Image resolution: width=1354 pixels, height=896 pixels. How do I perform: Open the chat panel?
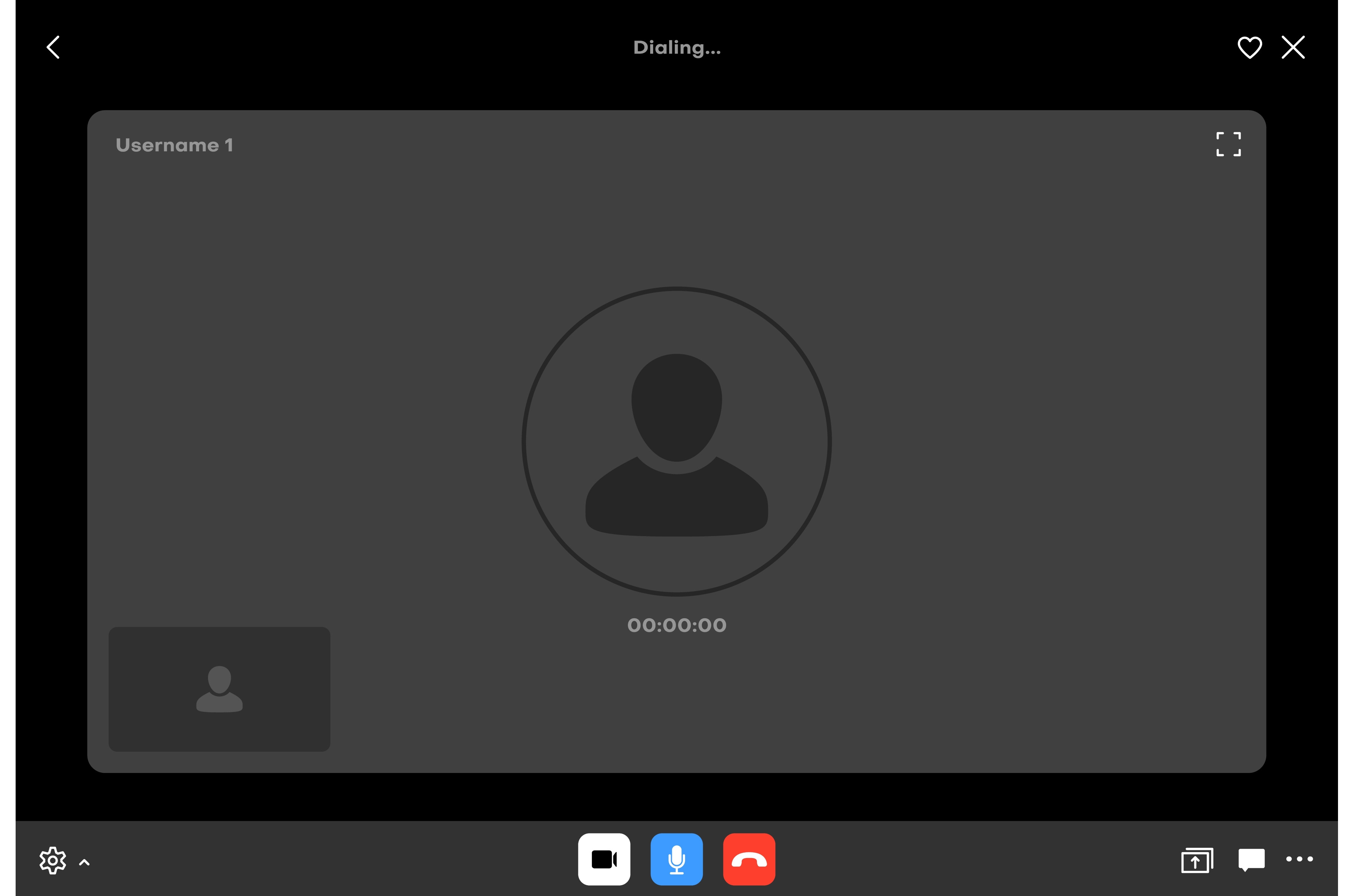1251,860
